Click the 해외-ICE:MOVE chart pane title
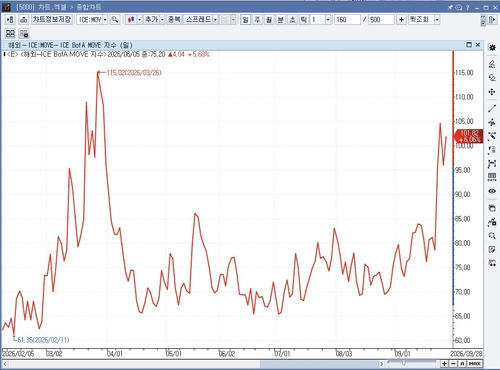 [x=70, y=45]
